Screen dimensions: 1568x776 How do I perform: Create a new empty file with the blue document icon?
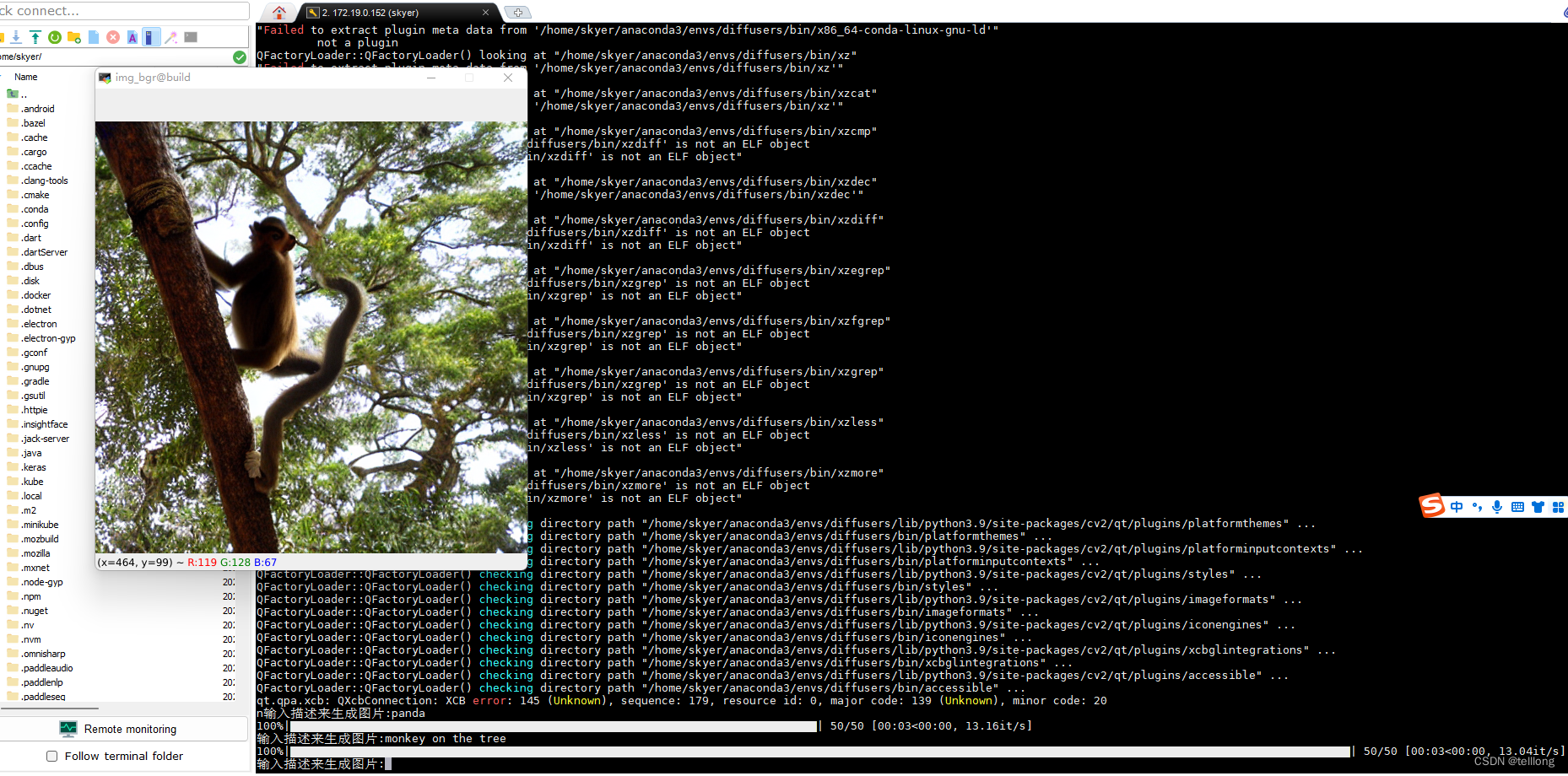tap(94, 37)
